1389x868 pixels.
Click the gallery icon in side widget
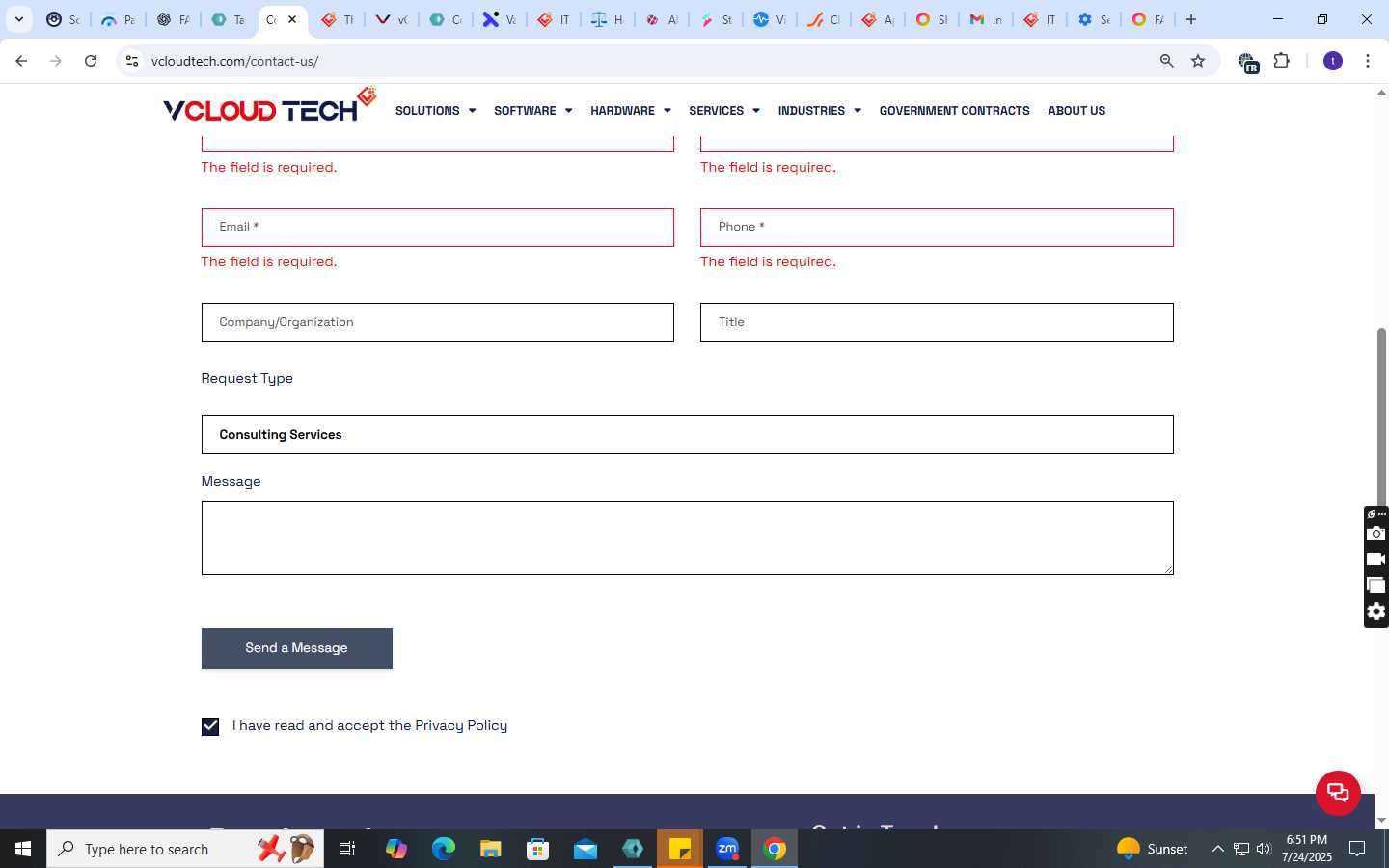[1376, 585]
